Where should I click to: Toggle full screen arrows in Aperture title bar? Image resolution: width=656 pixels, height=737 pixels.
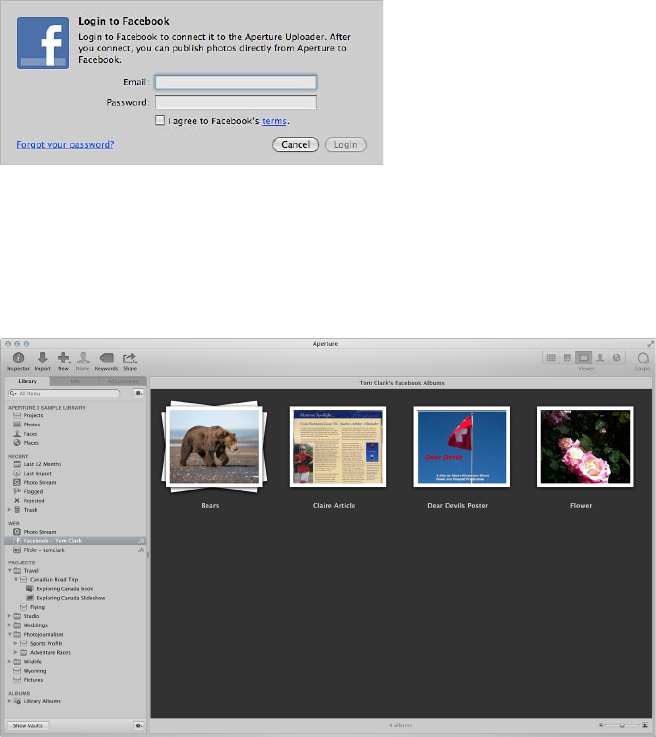point(650,344)
